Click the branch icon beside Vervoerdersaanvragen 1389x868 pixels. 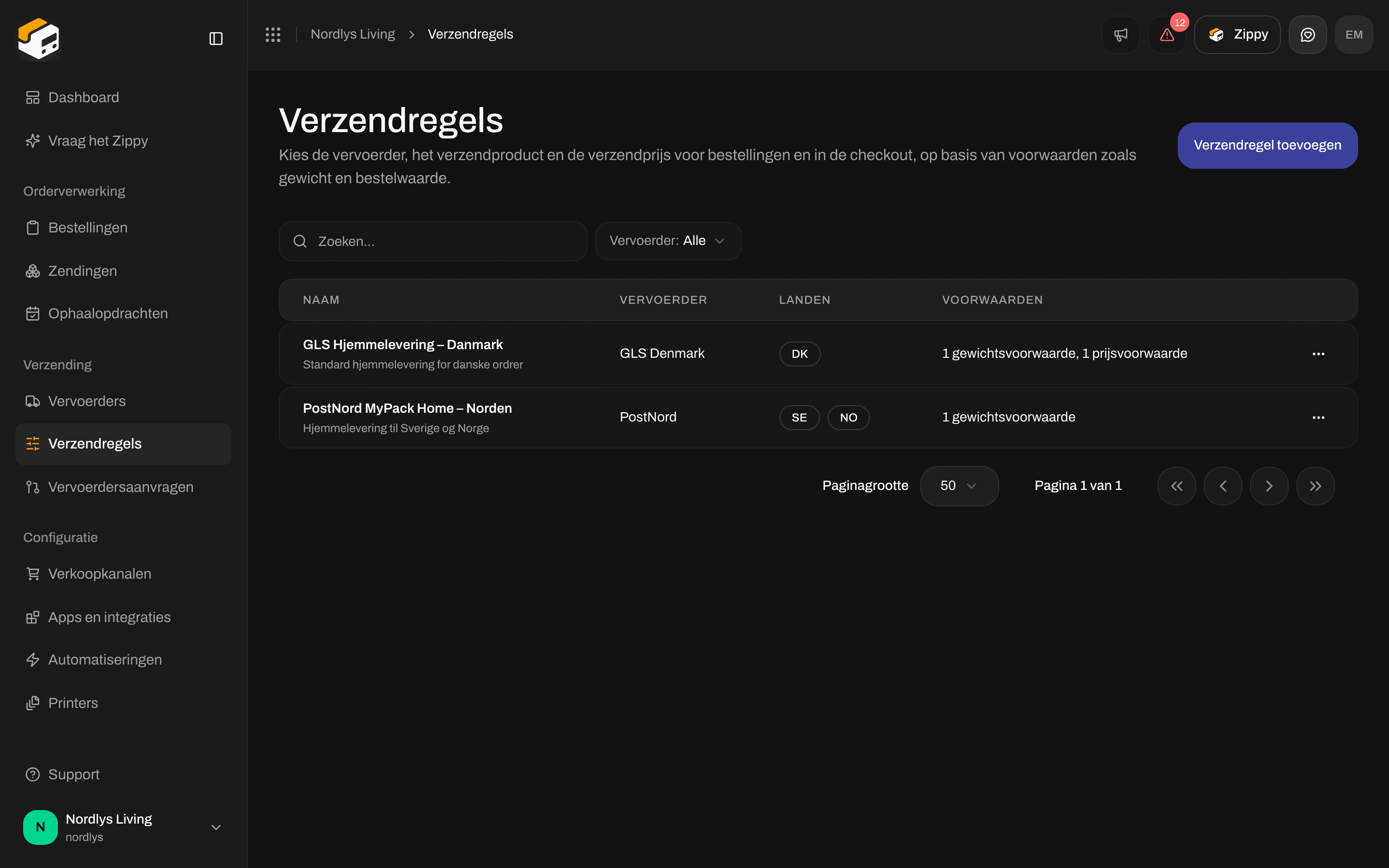coord(33,487)
